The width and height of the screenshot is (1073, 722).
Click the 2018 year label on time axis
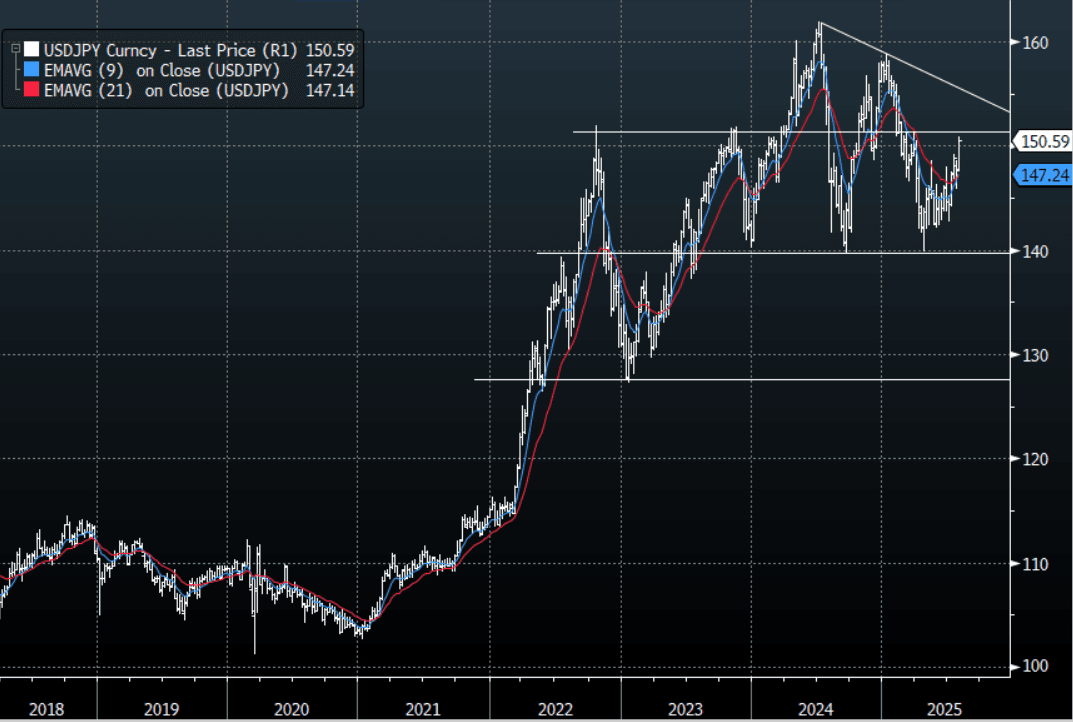coord(47,709)
